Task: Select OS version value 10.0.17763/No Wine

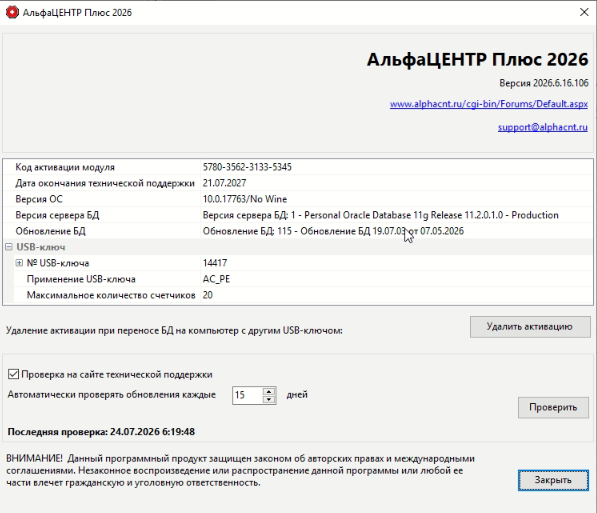Action: point(245,199)
